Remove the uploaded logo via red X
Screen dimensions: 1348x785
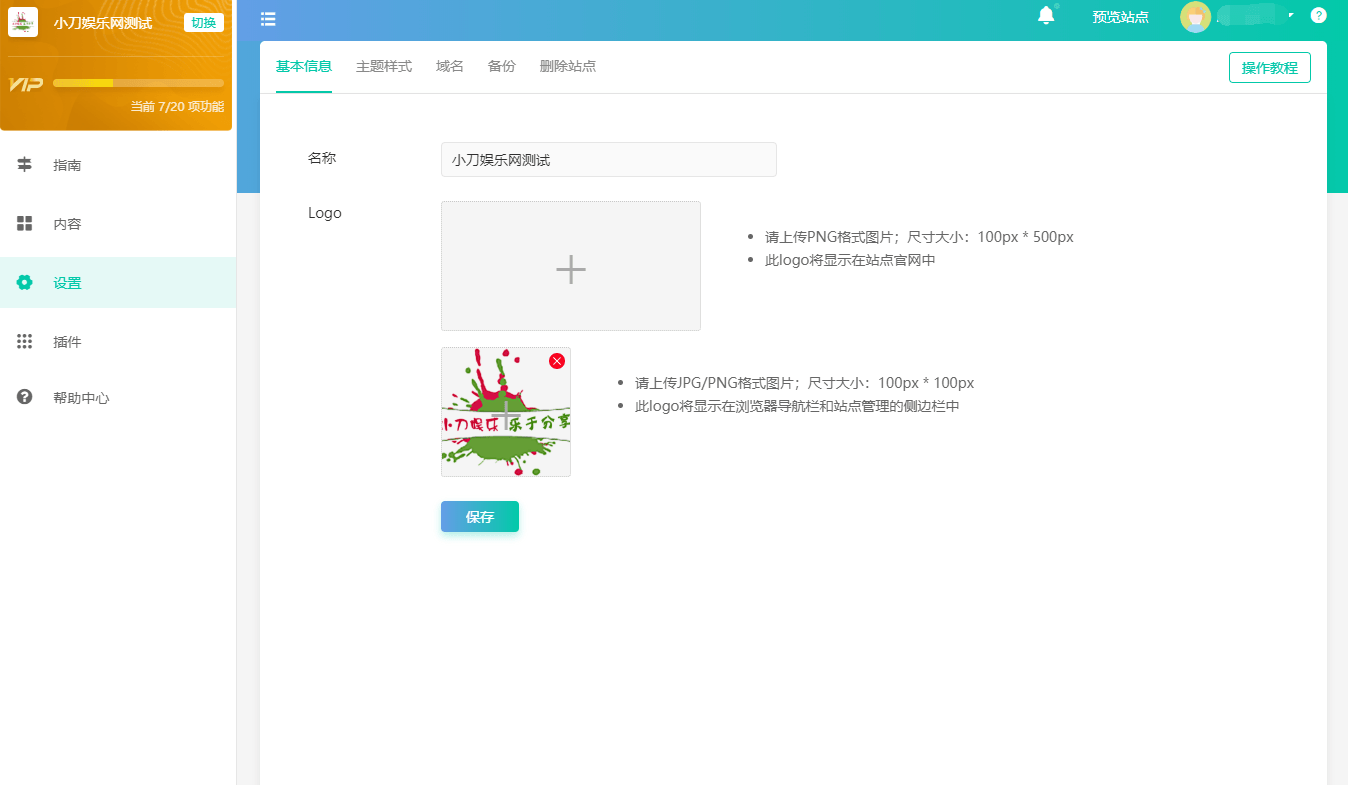[557, 361]
